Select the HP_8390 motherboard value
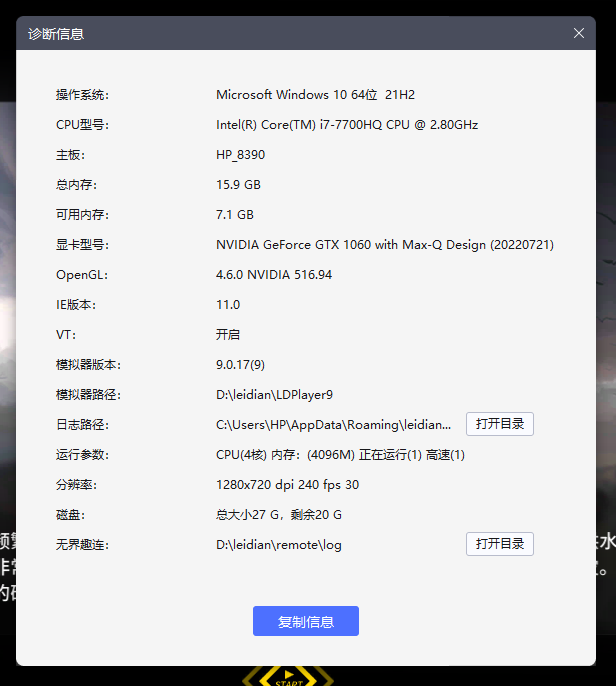Screen dimensions: 616x686 [x=240, y=155]
